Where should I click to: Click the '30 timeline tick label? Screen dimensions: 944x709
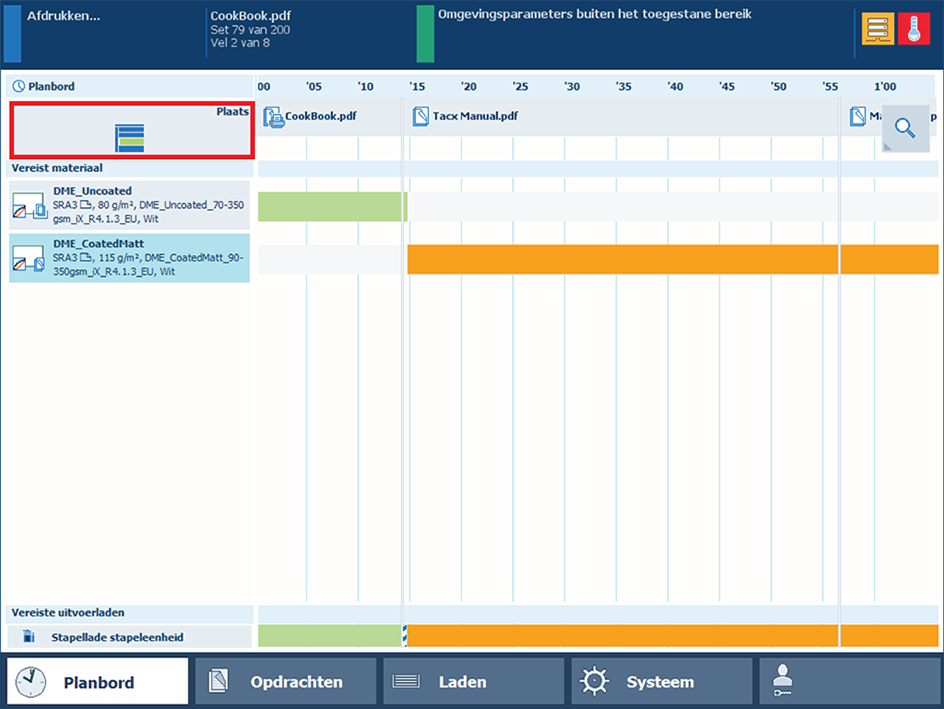pyautogui.click(x=572, y=87)
